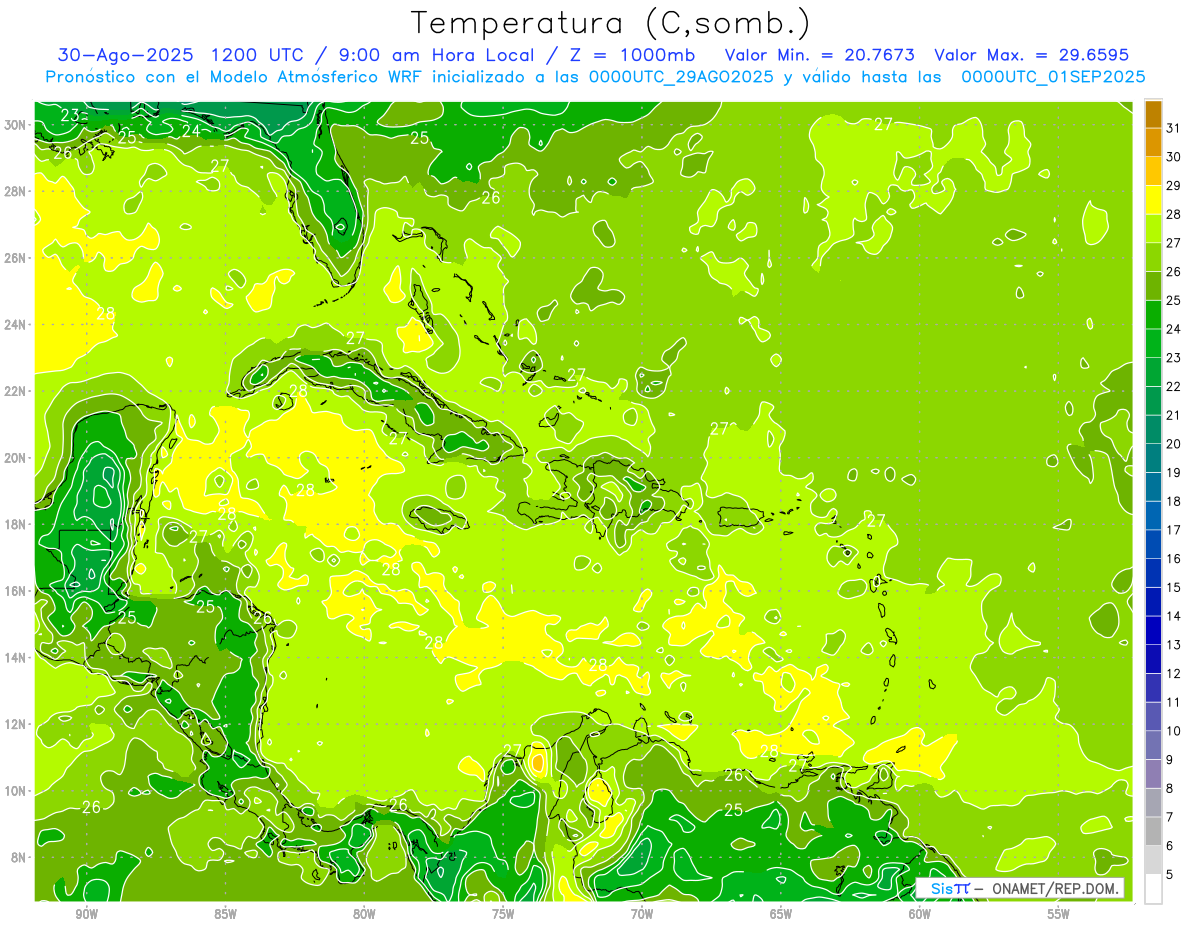The image size is (1200, 927).
Task: Click the '65W' longitude axis label
Action: (781, 913)
